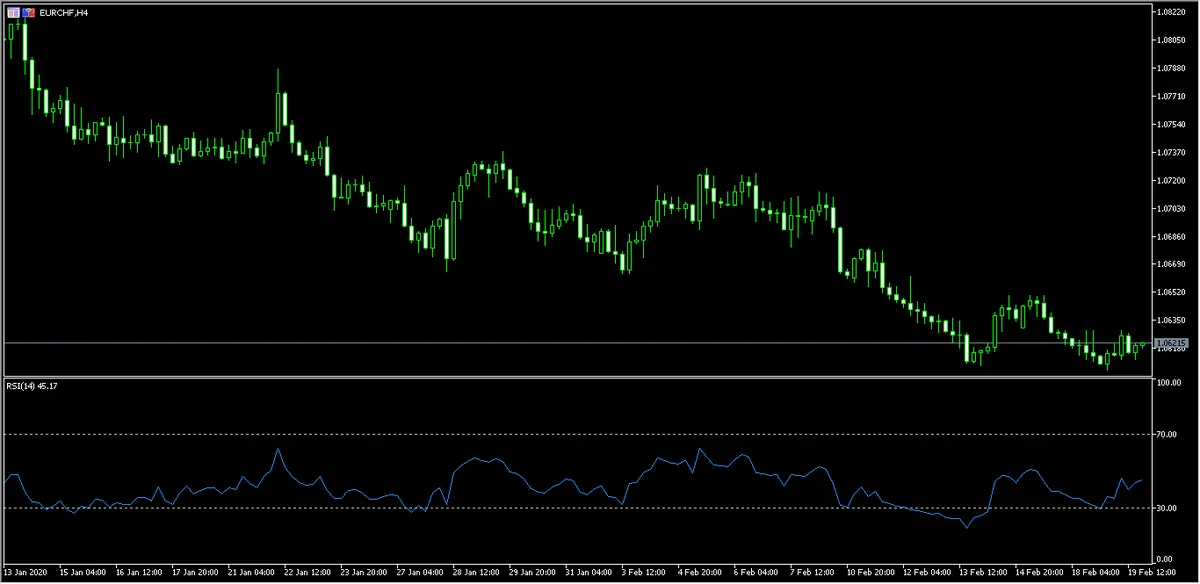Click the 1.07540 price scale label
Viewport: 1200px width, 584px height.
click(x=1172, y=124)
